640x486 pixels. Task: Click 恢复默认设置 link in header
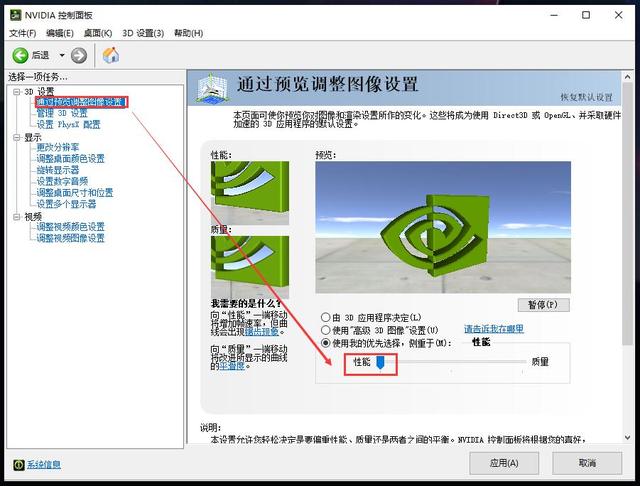click(x=587, y=97)
